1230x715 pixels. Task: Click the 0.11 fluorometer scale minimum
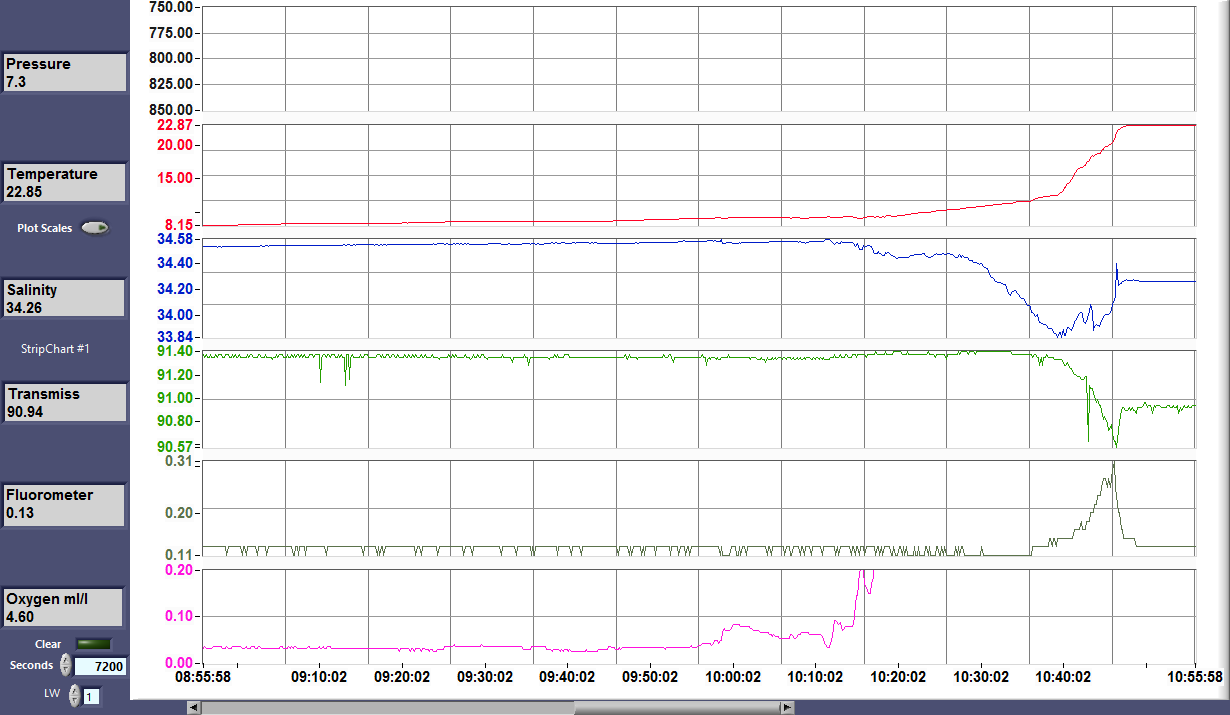coord(179,555)
